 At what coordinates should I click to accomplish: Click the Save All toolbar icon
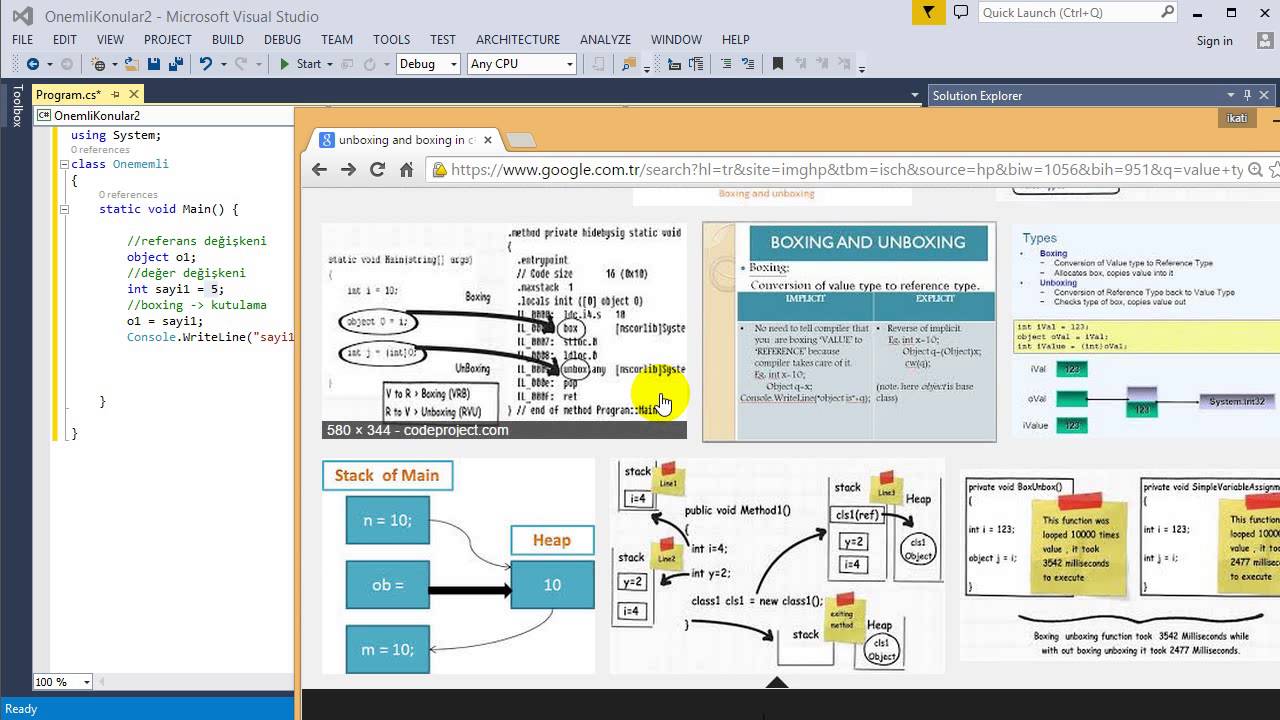click(175, 64)
